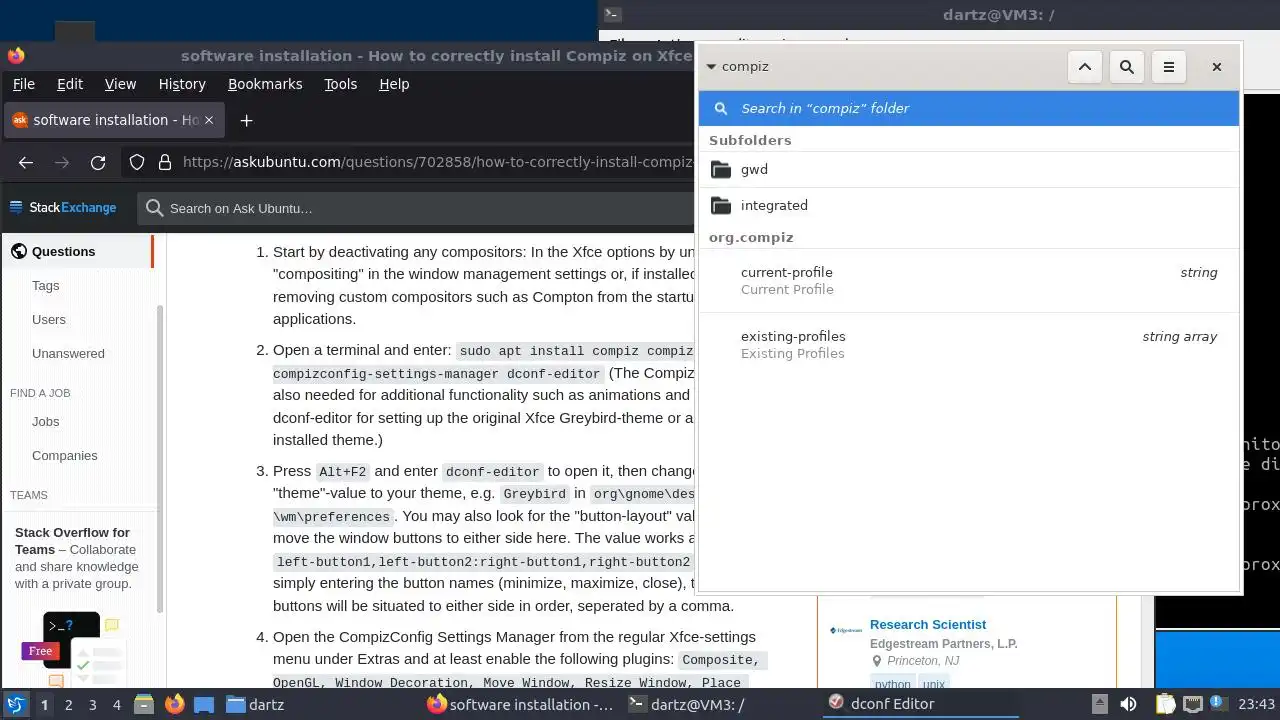Open the gwd subfolder
The height and width of the screenshot is (720, 1280).
(x=969, y=170)
